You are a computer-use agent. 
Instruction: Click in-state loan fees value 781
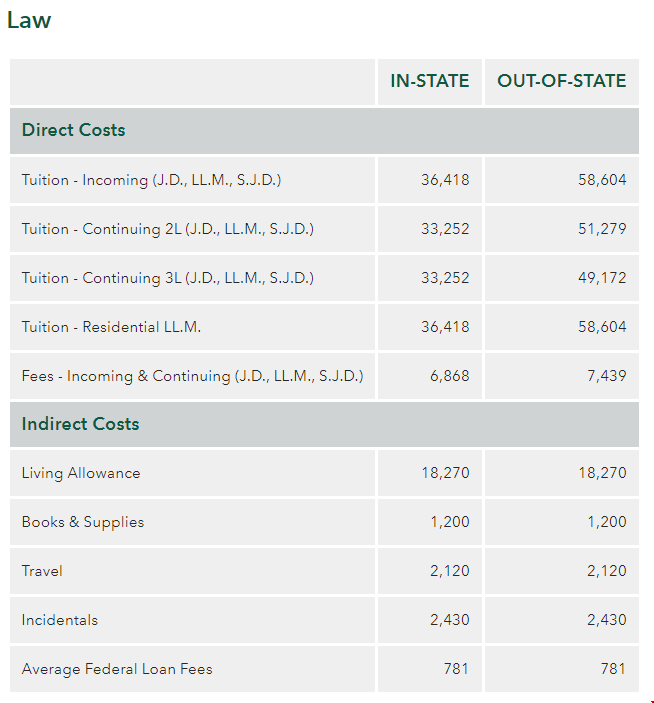pos(456,669)
